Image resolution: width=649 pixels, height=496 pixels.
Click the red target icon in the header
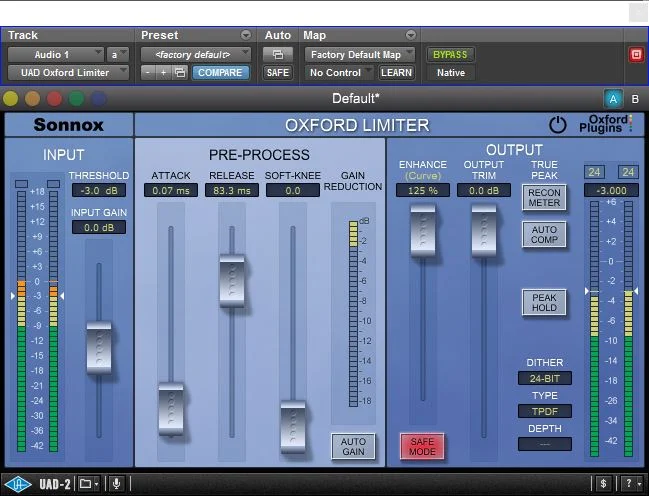pos(636,54)
